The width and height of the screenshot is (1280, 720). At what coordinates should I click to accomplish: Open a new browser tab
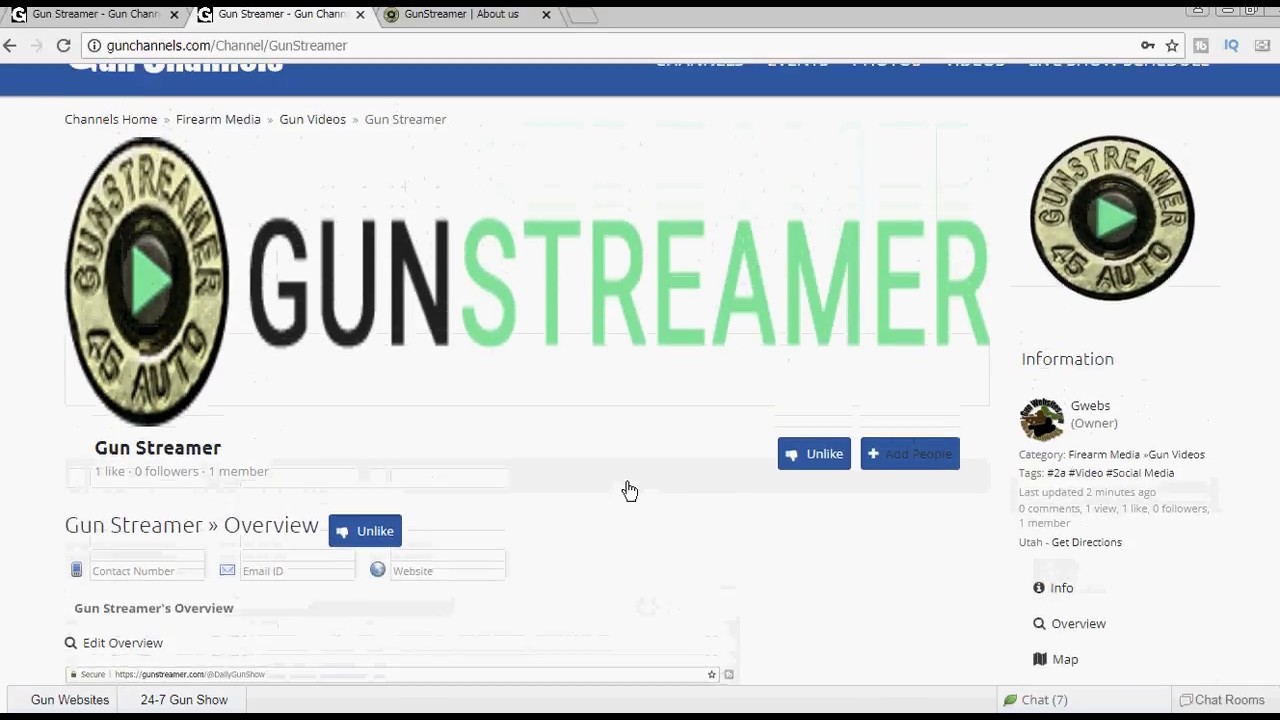coord(583,14)
